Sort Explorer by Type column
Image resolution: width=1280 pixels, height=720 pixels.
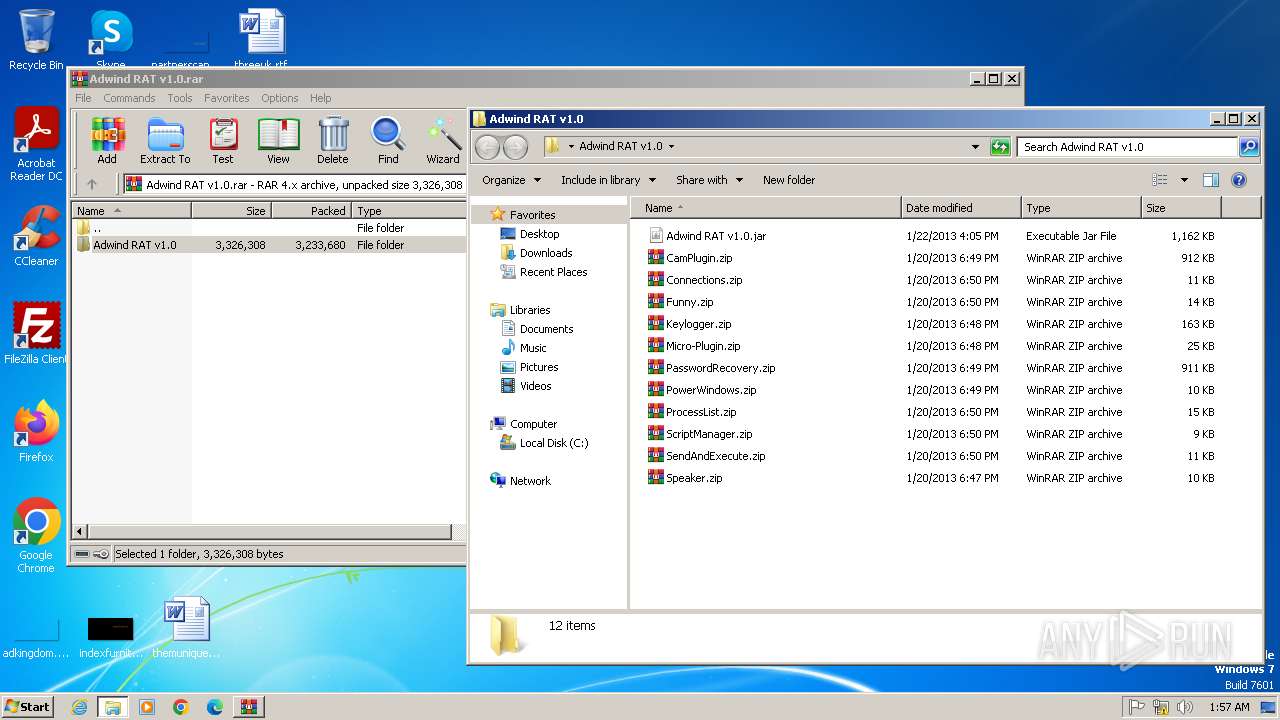pos(1081,208)
